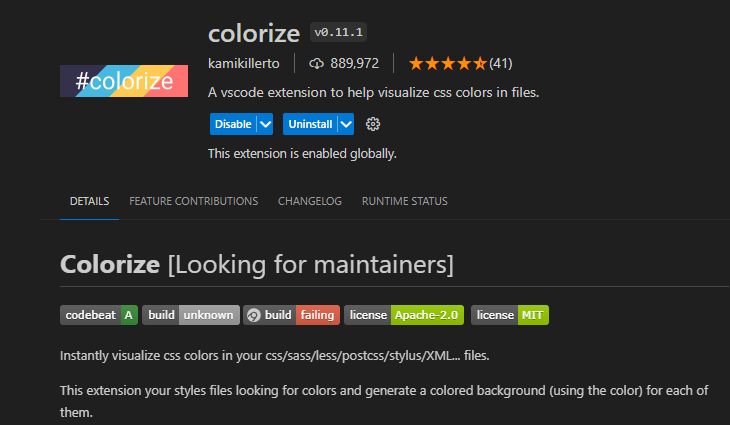Click the download count cloud icon
The width and height of the screenshot is (730, 425).
click(x=316, y=63)
